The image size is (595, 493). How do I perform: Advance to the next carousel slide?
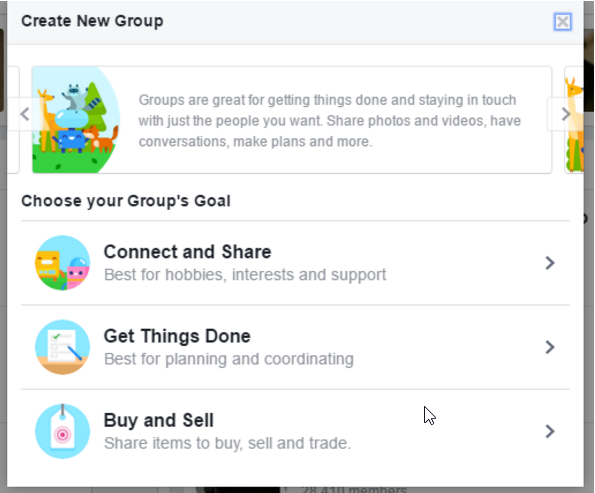click(x=565, y=114)
